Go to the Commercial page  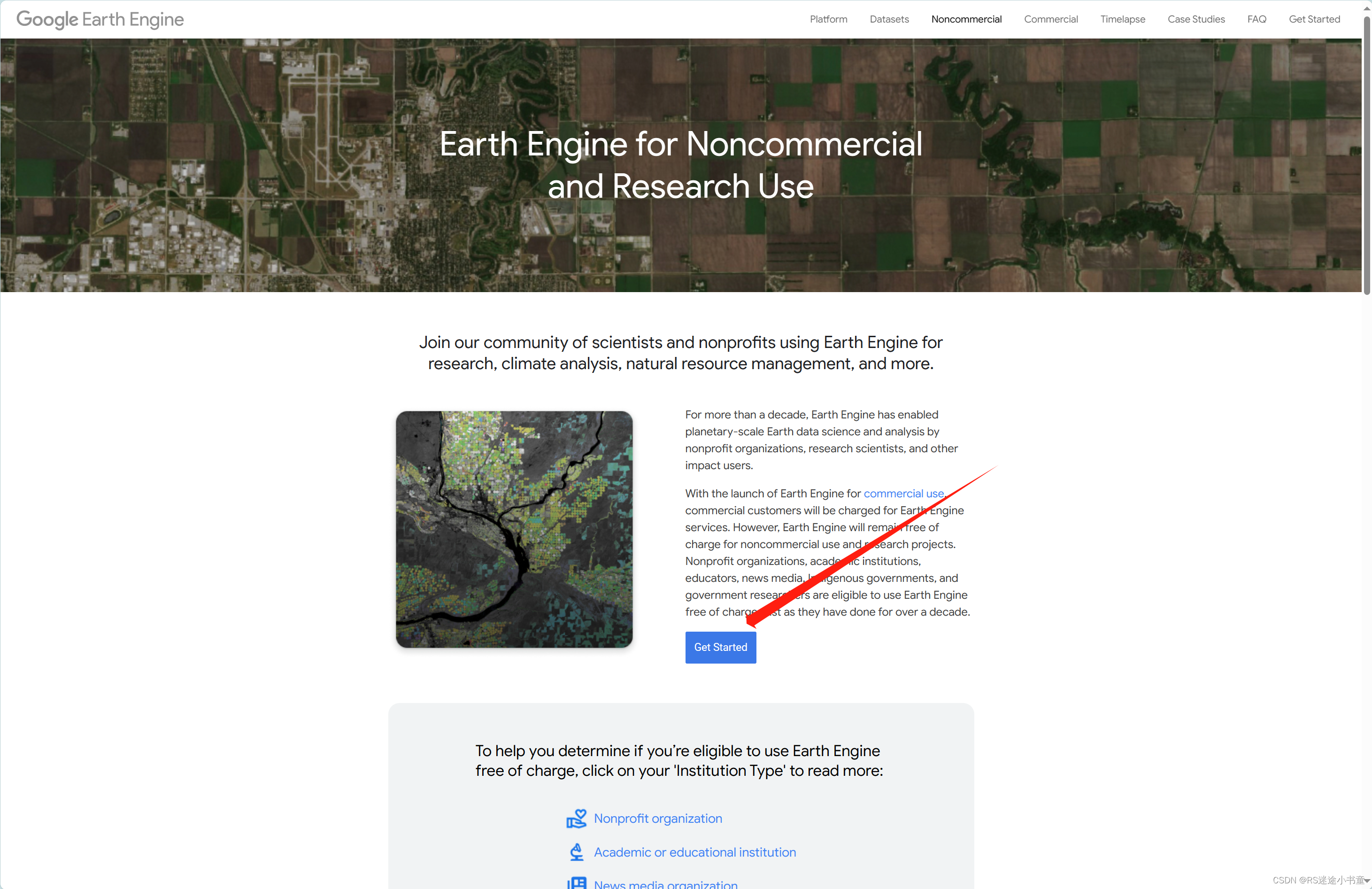coord(1050,19)
